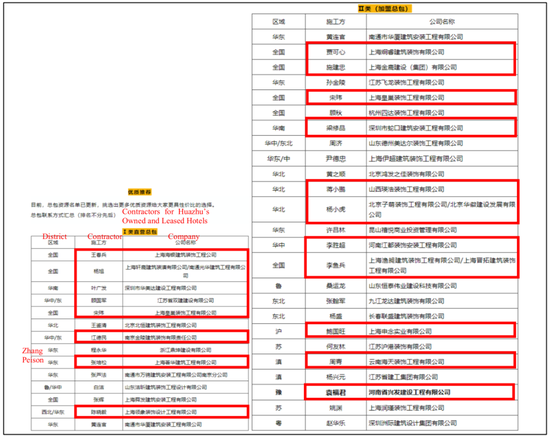Select the bold name cell '袁福君'

coord(336,392)
